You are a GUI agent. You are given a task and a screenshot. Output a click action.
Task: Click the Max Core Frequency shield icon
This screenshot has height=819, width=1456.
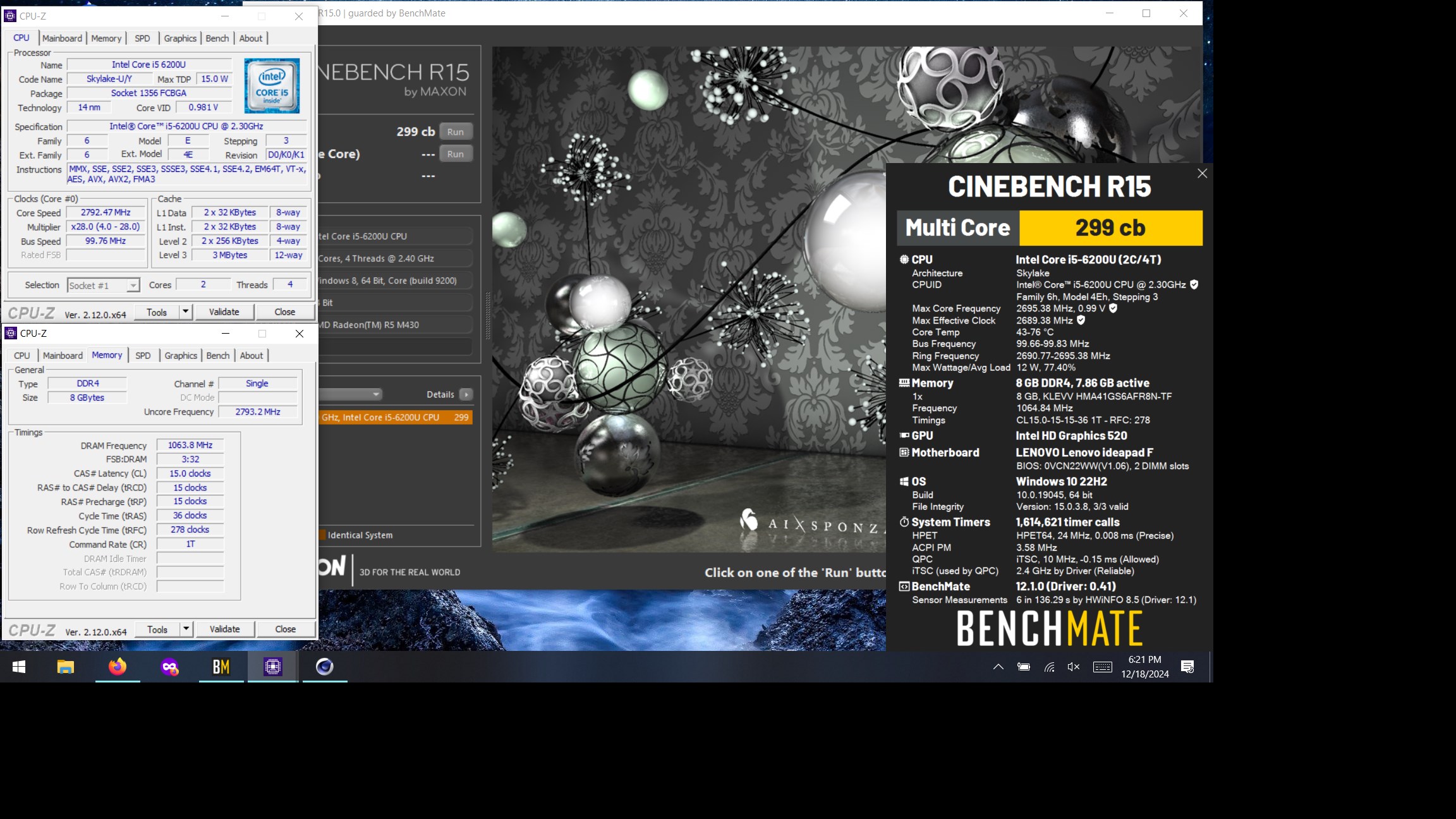(1113, 308)
